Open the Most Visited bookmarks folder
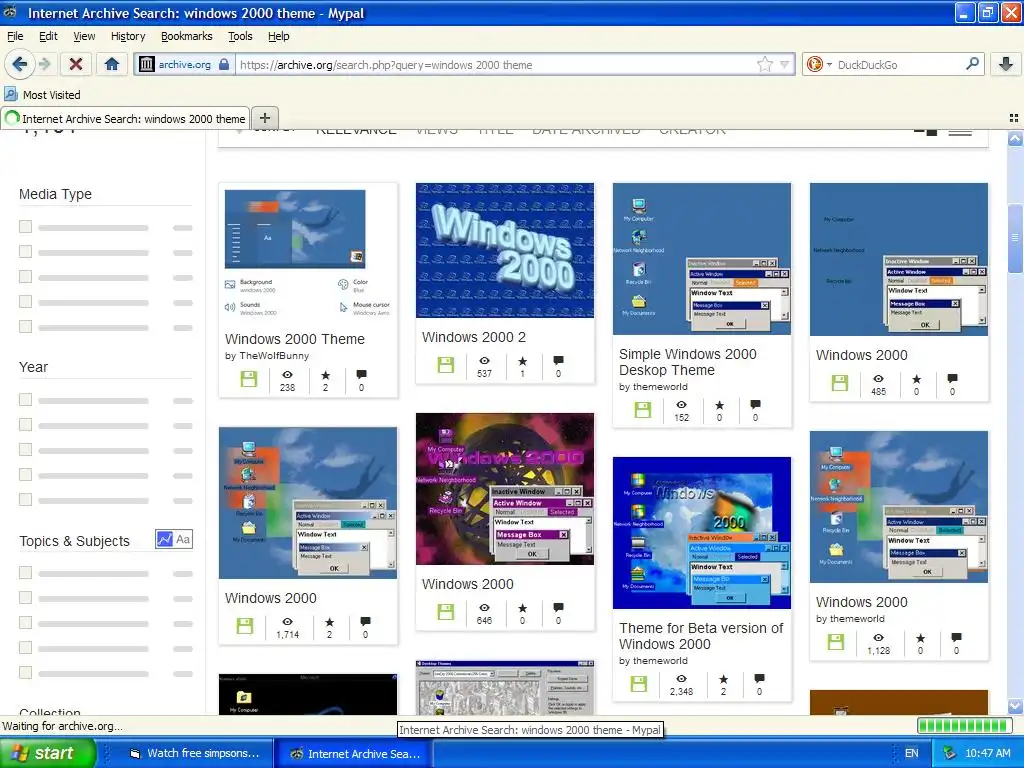The image size is (1024, 768). pyautogui.click(x=42, y=95)
